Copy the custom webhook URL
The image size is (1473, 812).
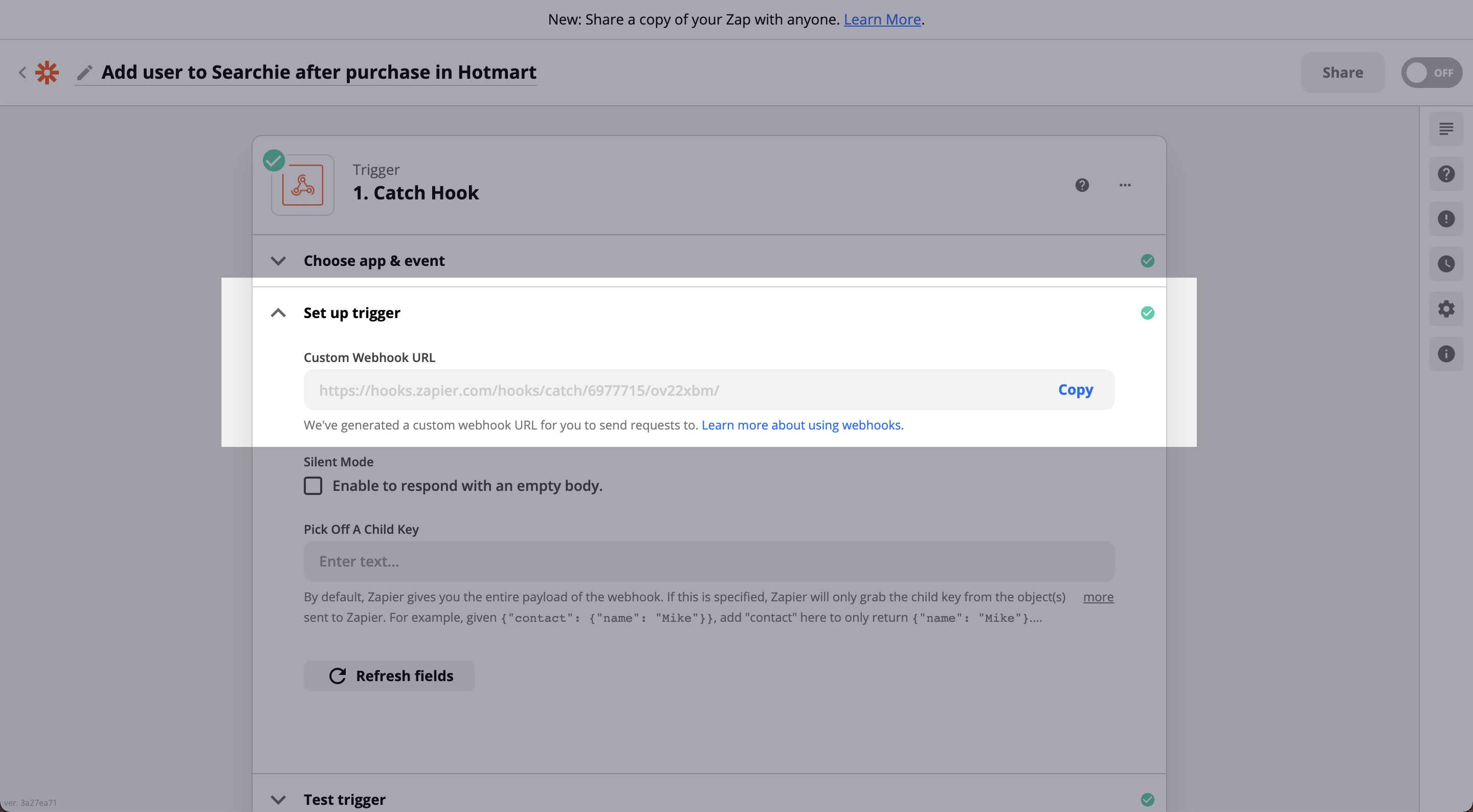tap(1075, 390)
